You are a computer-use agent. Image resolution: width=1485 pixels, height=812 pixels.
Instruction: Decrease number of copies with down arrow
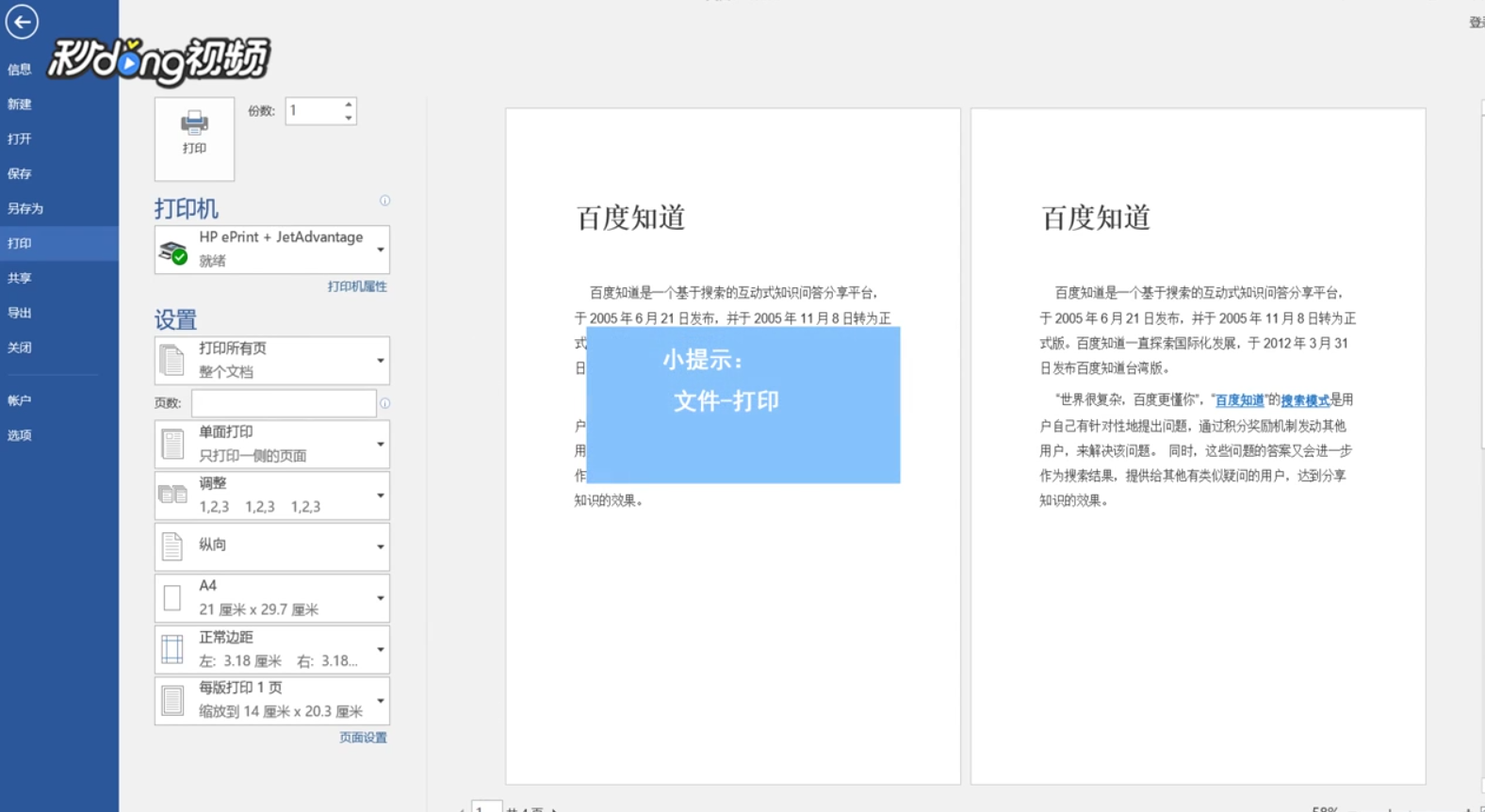[x=349, y=118]
